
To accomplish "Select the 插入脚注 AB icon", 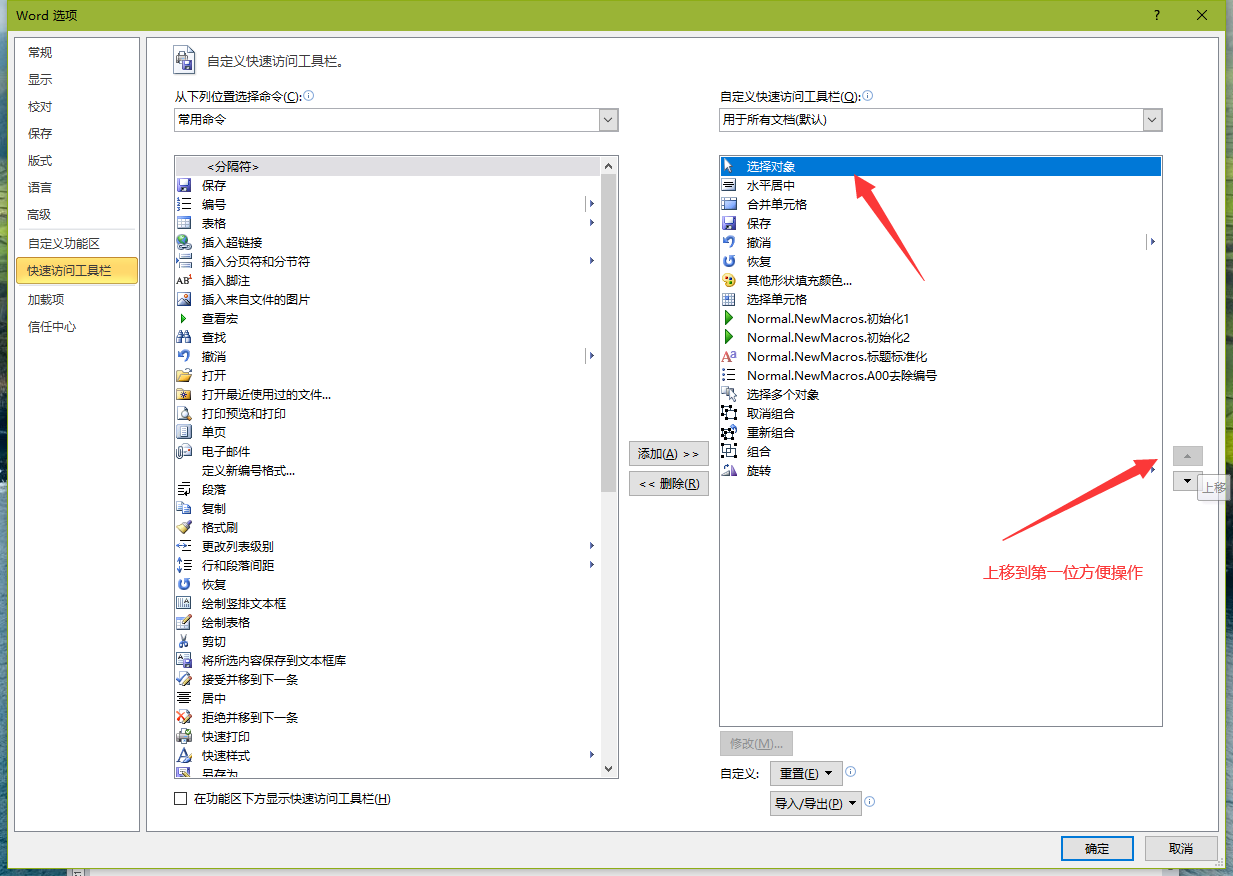I will point(184,280).
